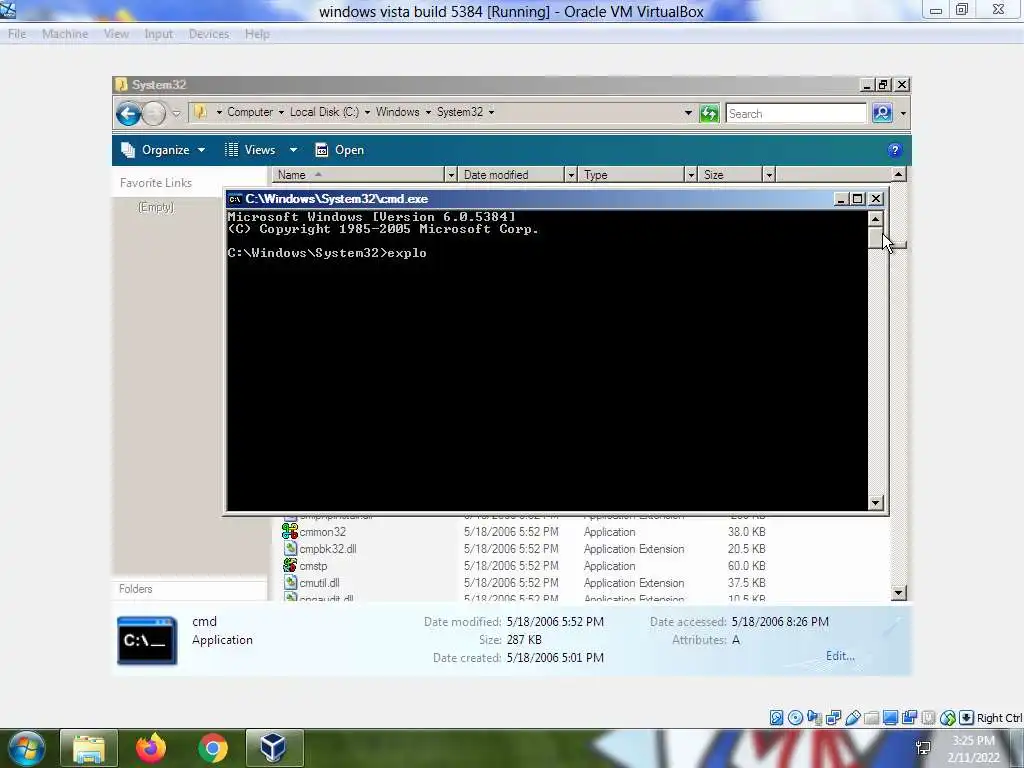
Task: Click the cmd application preview icon
Action: [x=147, y=640]
